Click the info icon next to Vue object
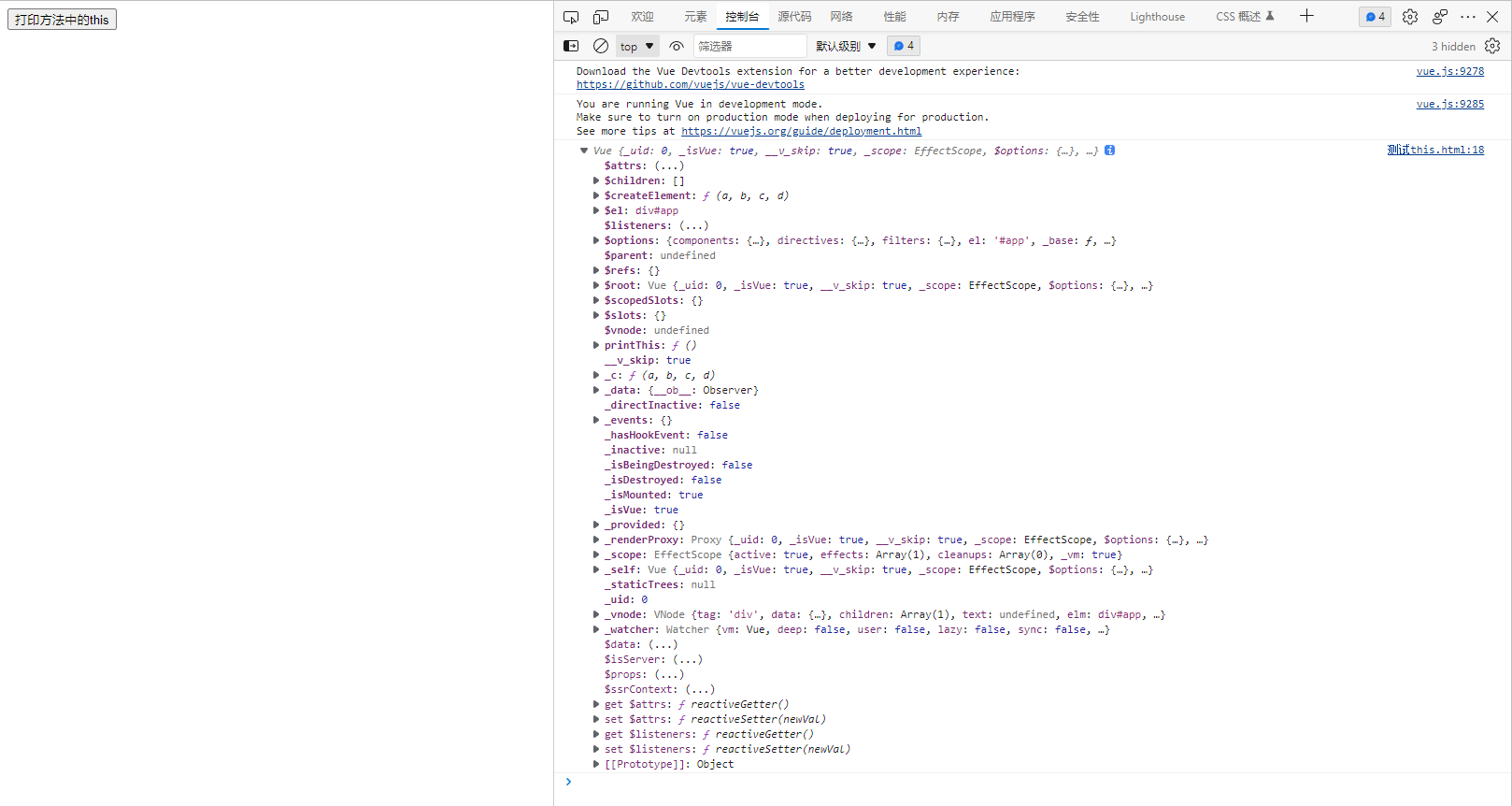Screen dimensions: 1512x806 1109,151
